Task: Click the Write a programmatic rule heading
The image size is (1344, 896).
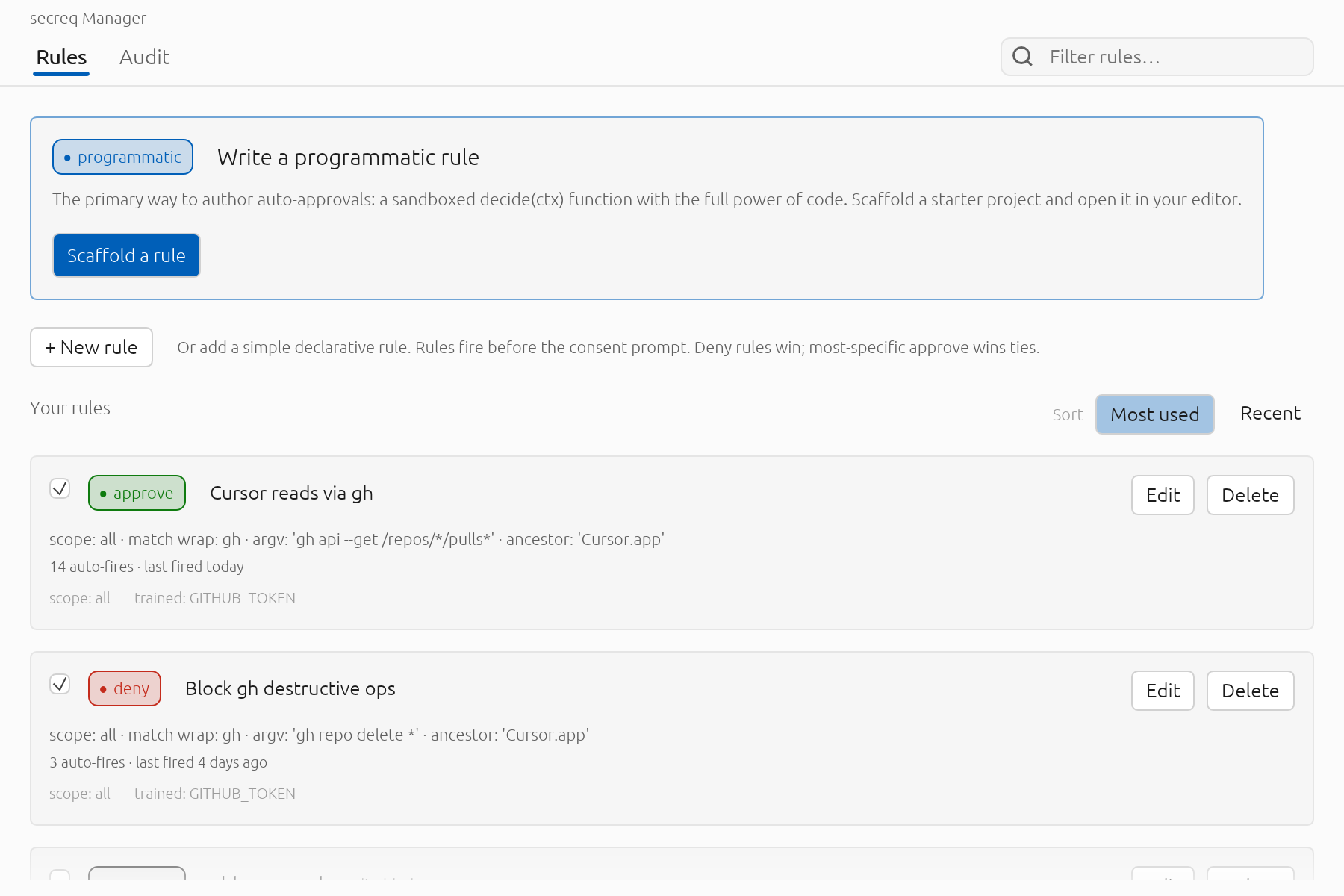Action: (x=348, y=158)
